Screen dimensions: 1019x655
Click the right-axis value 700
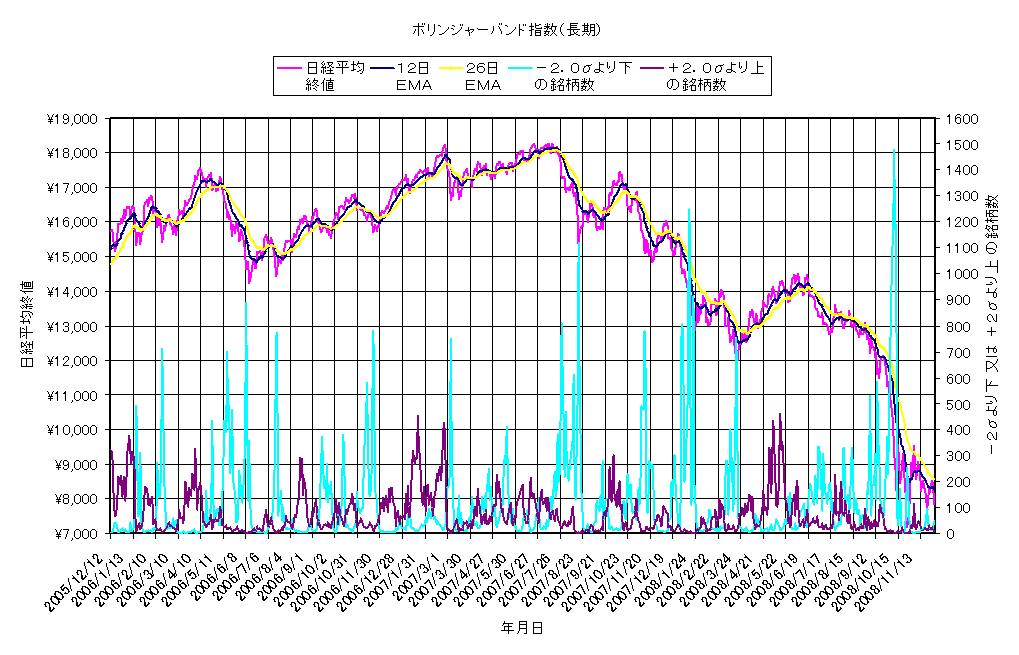[959, 352]
